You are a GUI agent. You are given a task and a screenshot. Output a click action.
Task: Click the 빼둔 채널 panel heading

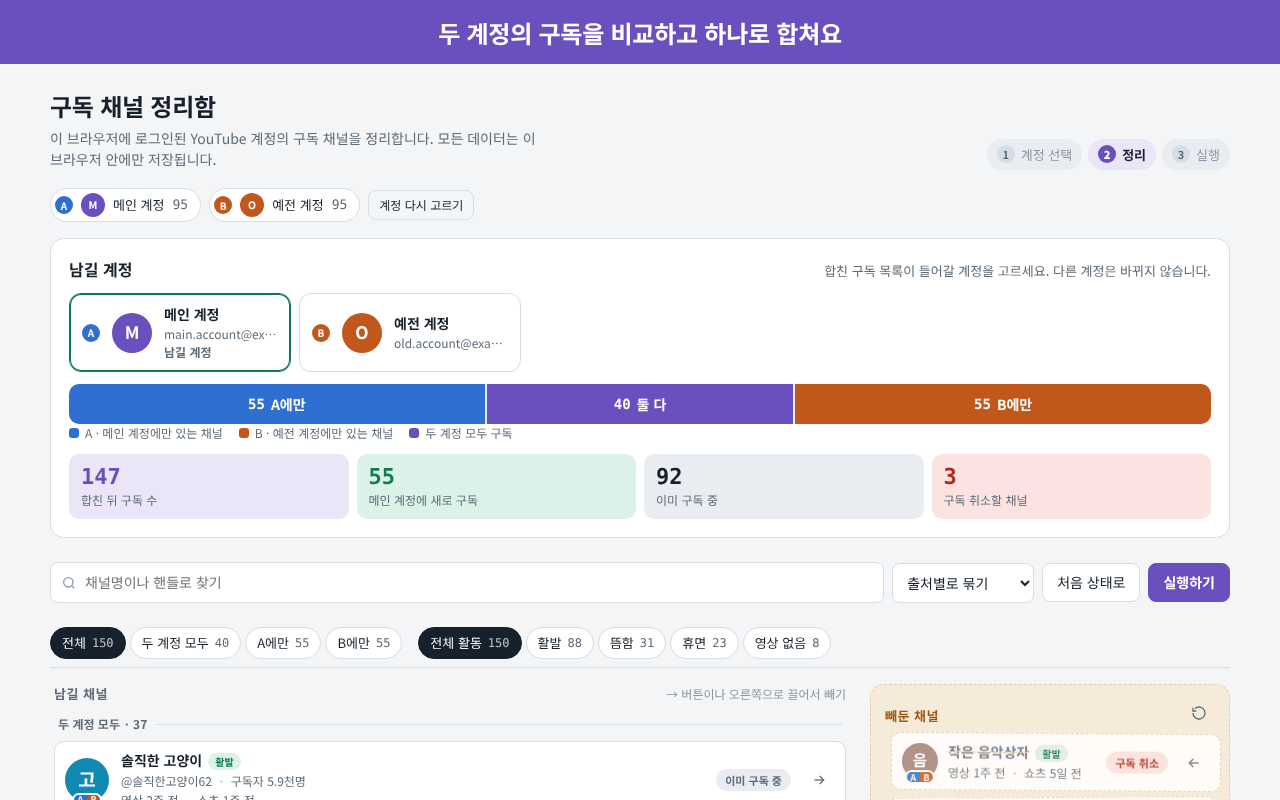coord(912,716)
